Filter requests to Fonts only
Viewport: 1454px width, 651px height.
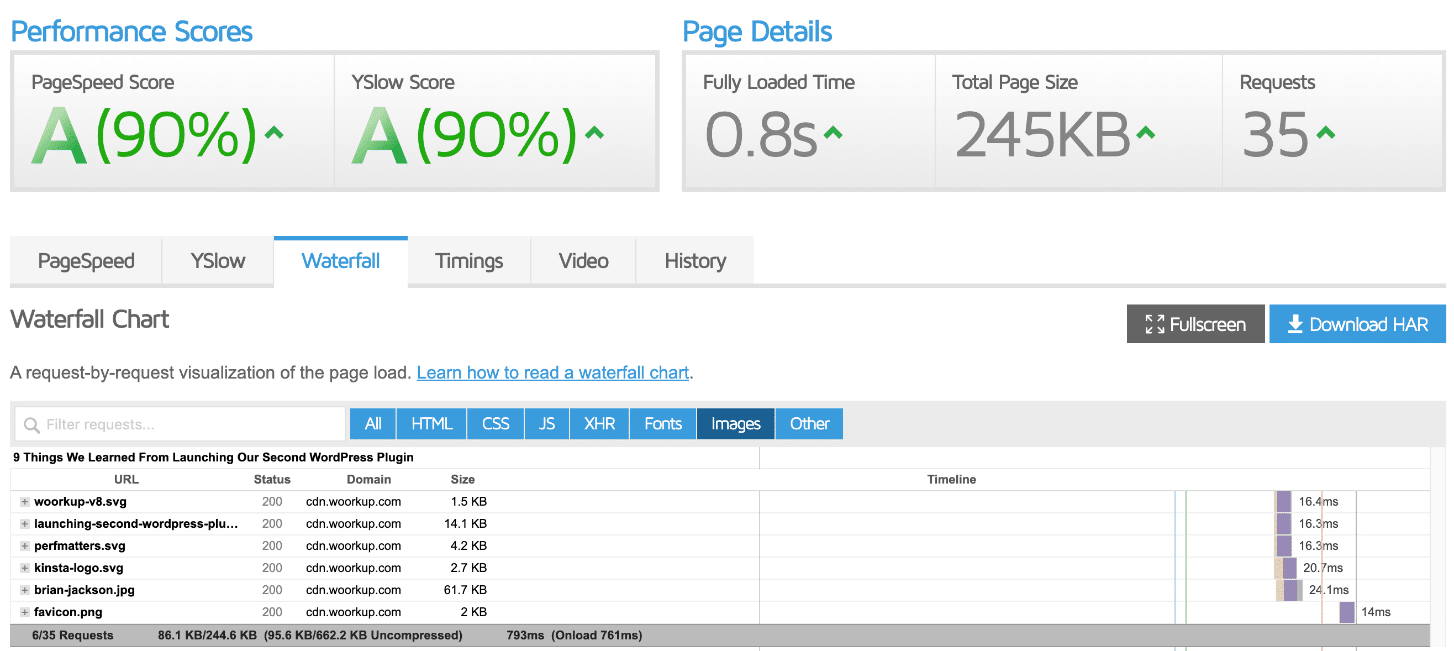663,424
